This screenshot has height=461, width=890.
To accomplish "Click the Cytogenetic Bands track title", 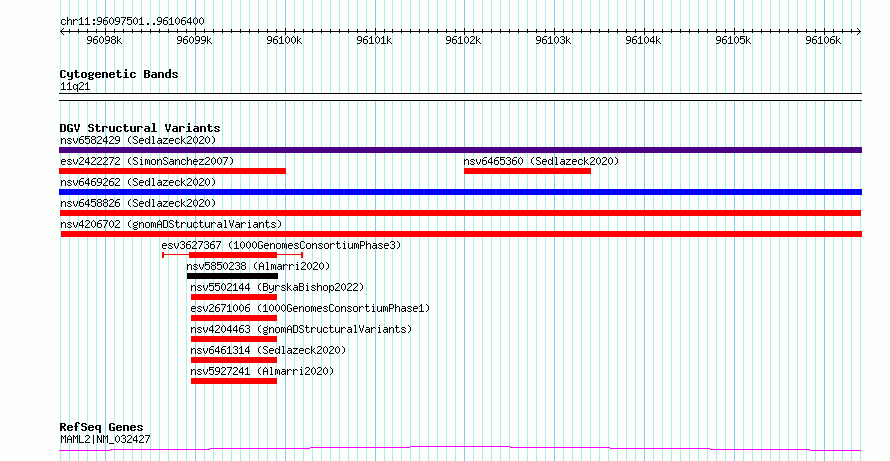I will (x=119, y=74).
